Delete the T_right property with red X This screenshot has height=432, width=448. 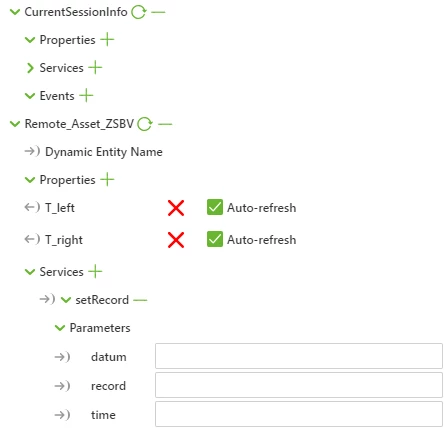(x=176, y=240)
